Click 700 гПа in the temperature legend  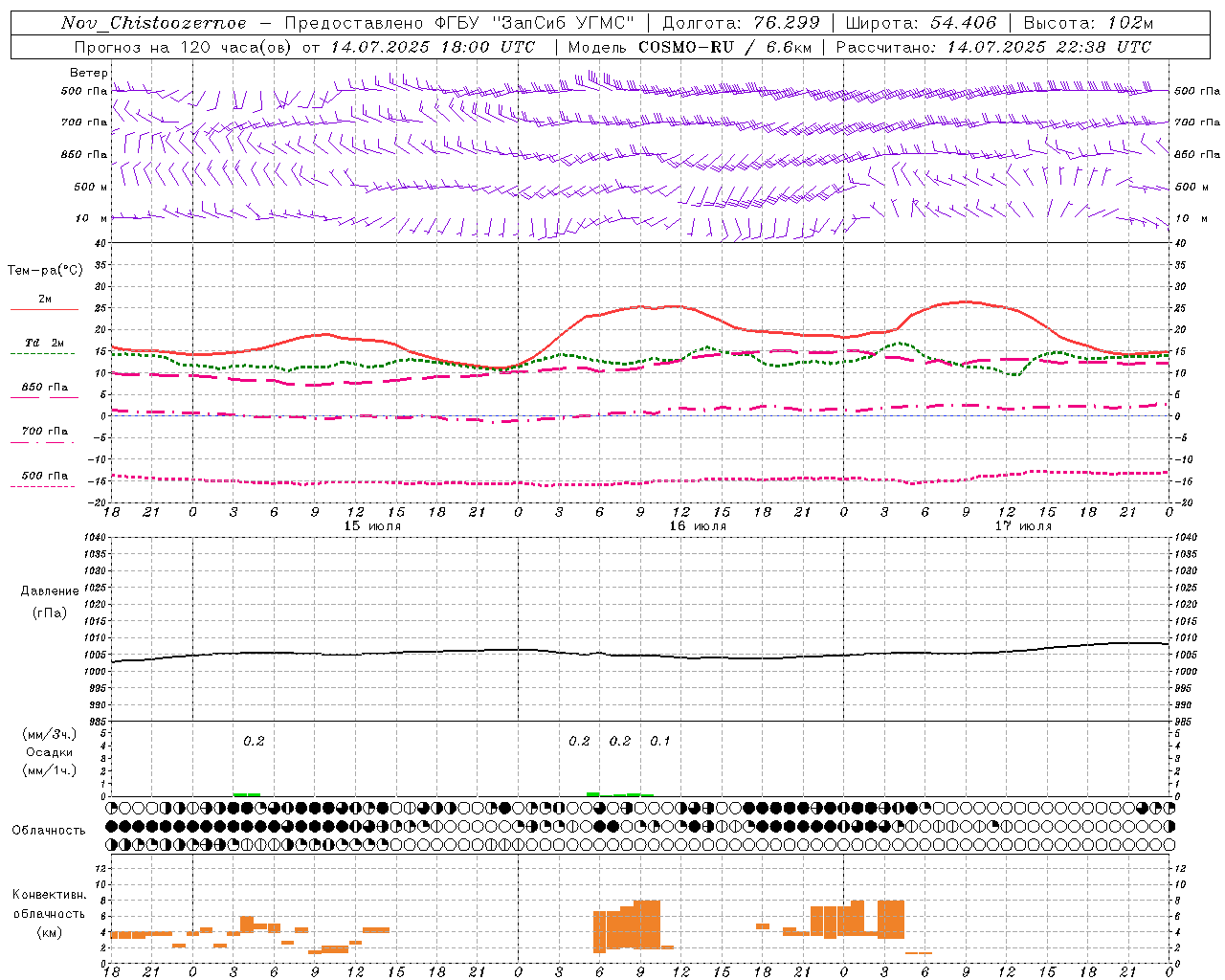[x=45, y=432]
